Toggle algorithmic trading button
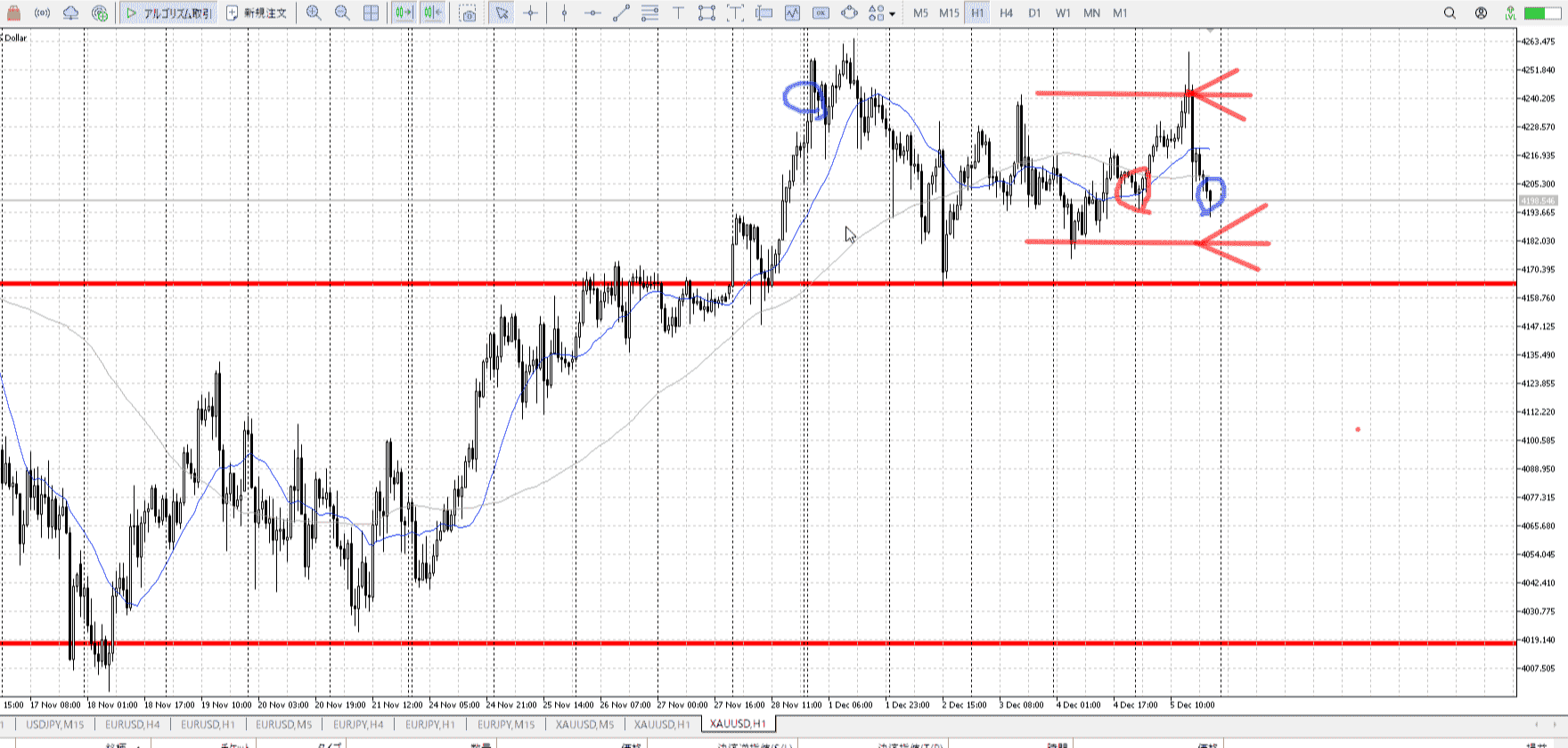 [x=167, y=13]
